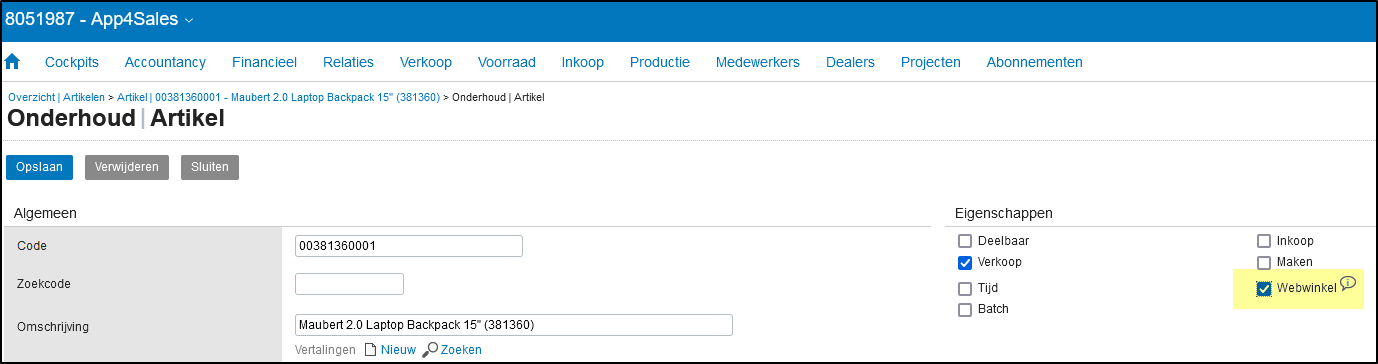Click the Nieuw translation document icon
The width and height of the screenshot is (1378, 364).
tap(370, 350)
